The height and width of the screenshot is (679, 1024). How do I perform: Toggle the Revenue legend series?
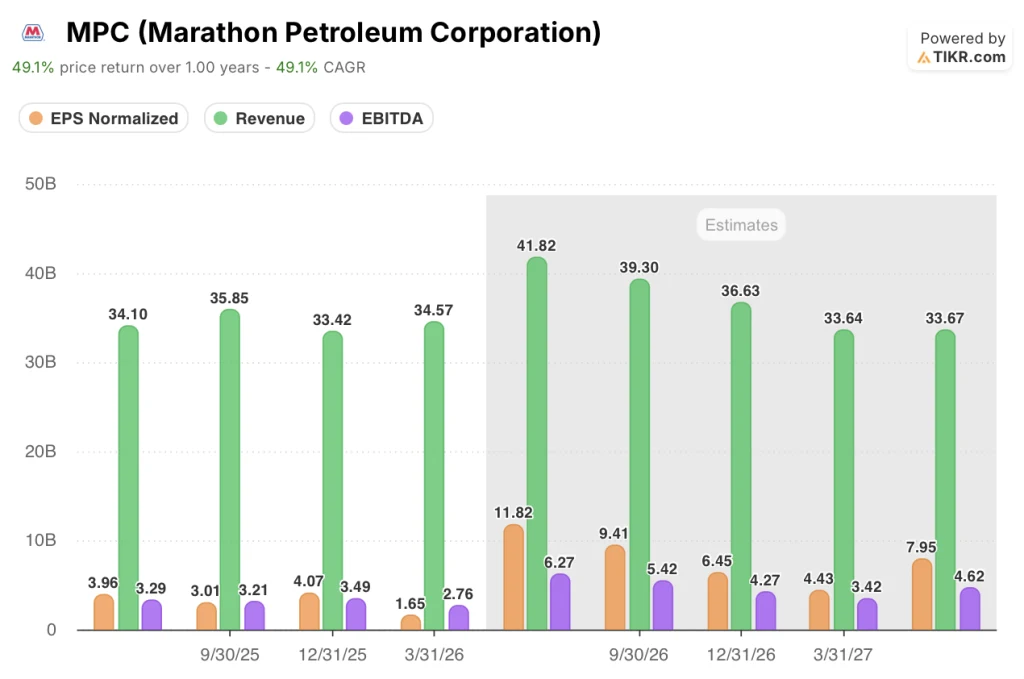259,118
